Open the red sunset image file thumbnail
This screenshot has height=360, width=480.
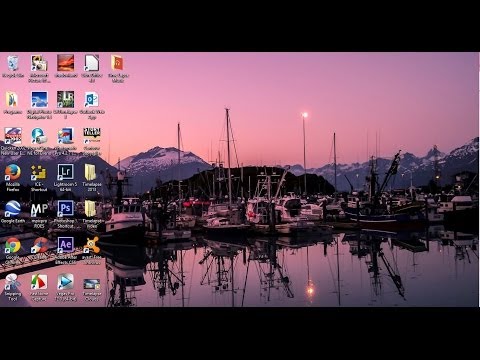click(x=65, y=63)
